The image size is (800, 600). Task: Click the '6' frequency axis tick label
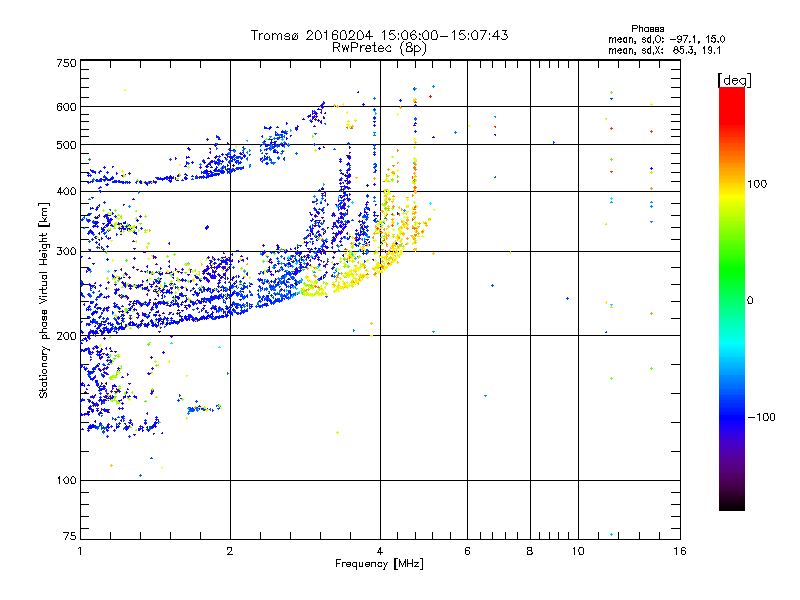point(467,551)
